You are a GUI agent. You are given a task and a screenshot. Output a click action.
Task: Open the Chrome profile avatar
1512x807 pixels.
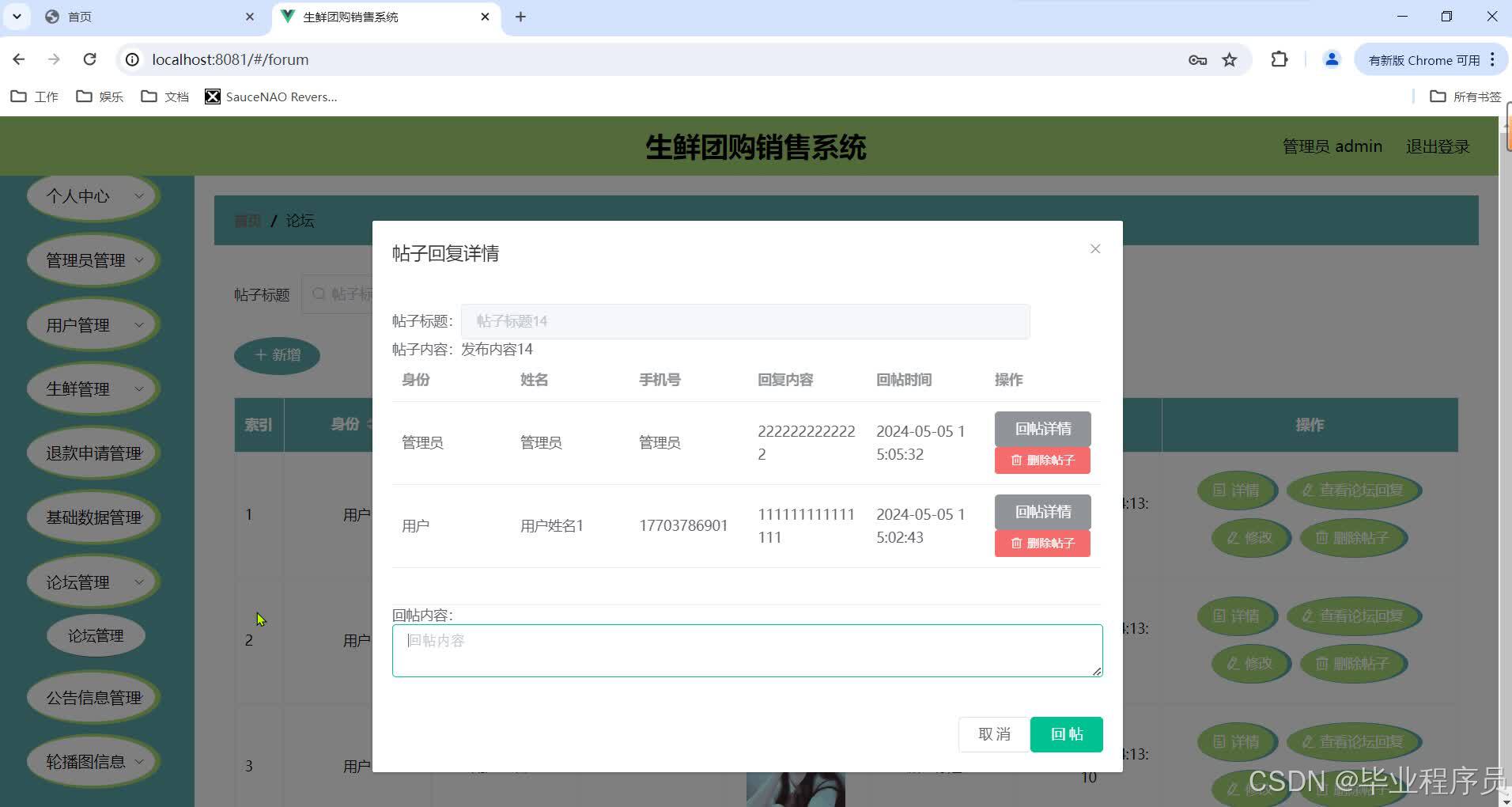[x=1332, y=59]
